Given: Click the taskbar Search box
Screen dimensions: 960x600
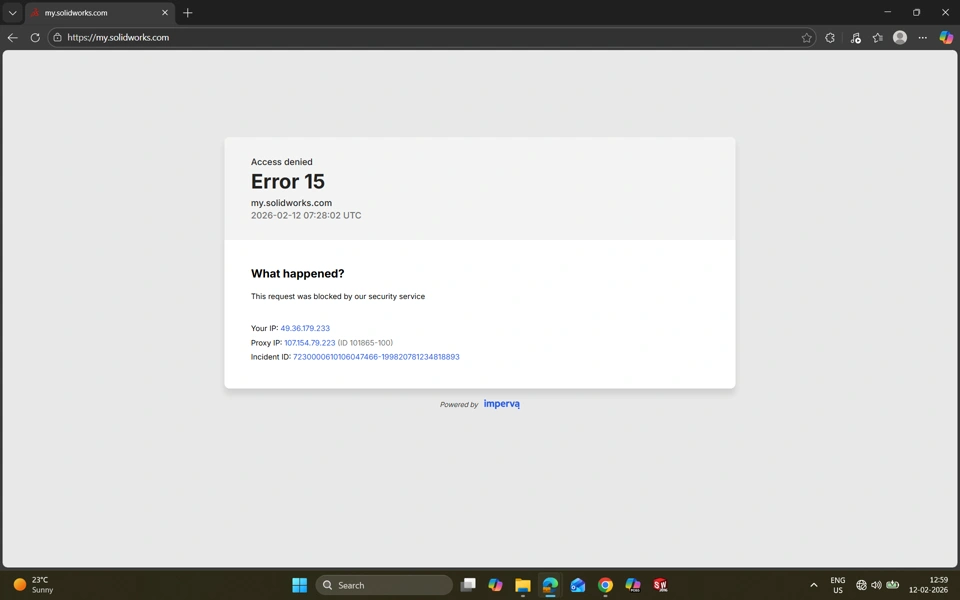Looking at the screenshot, I should click(x=384, y=585).
